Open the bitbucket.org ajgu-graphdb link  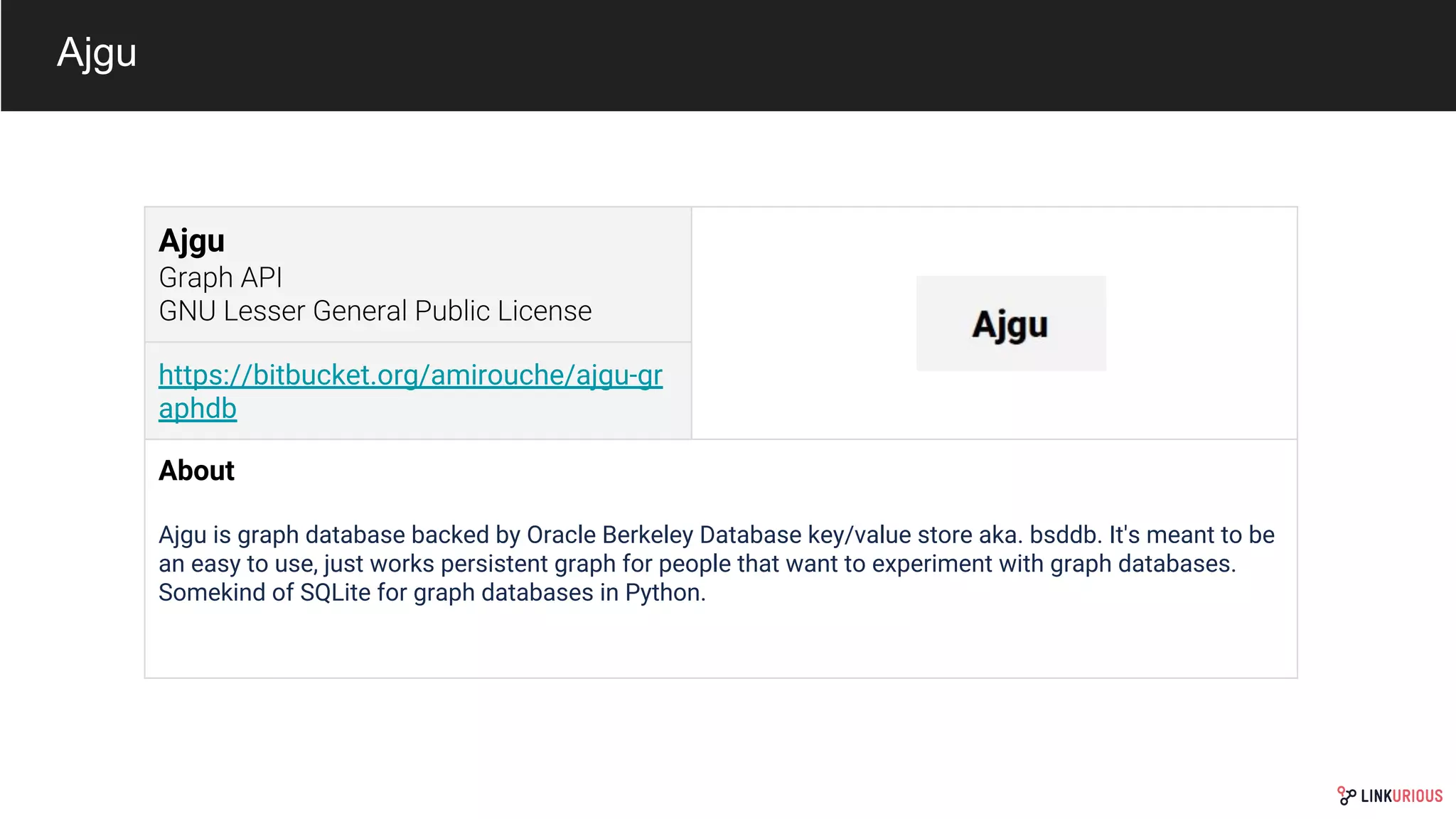coord(410,392)
